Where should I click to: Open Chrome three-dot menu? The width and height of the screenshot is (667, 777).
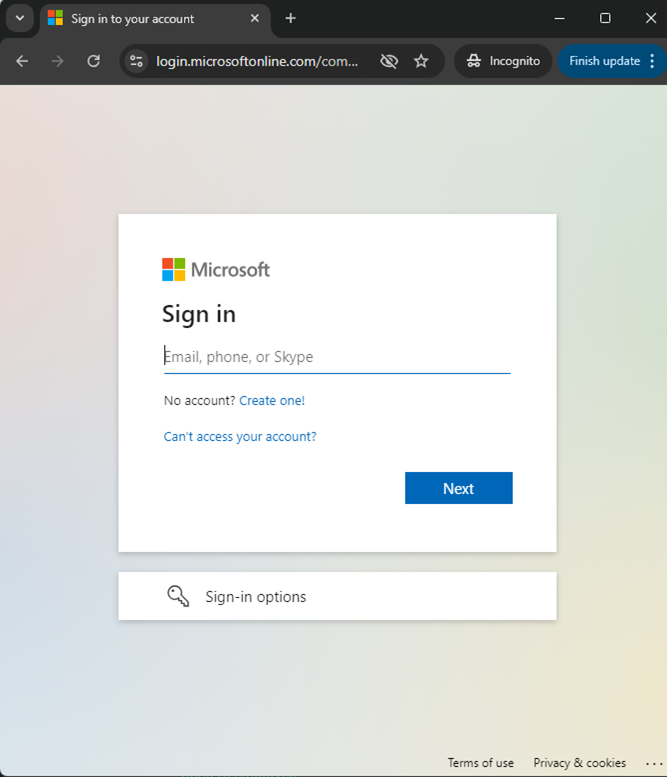pos(653,61)
